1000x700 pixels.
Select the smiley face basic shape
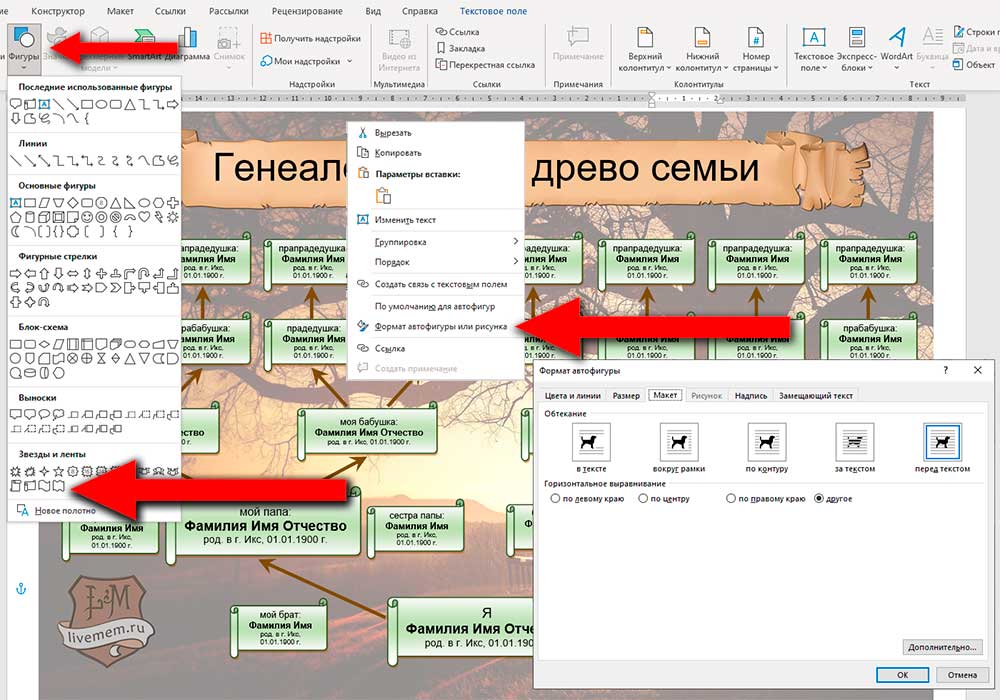pyautogui.click(x=87, y=218)
